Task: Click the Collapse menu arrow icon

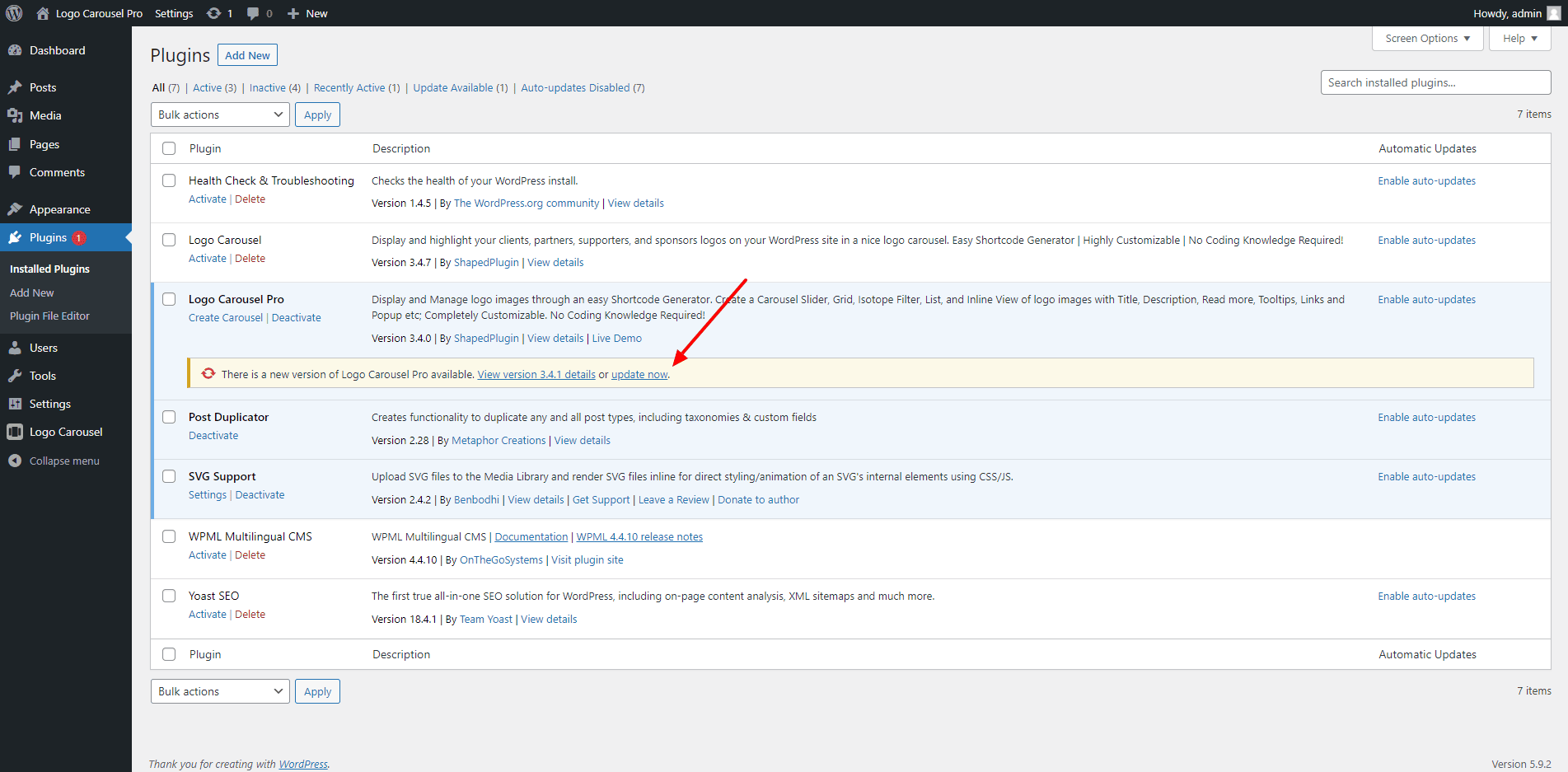Action: click(x=15, y=461)
